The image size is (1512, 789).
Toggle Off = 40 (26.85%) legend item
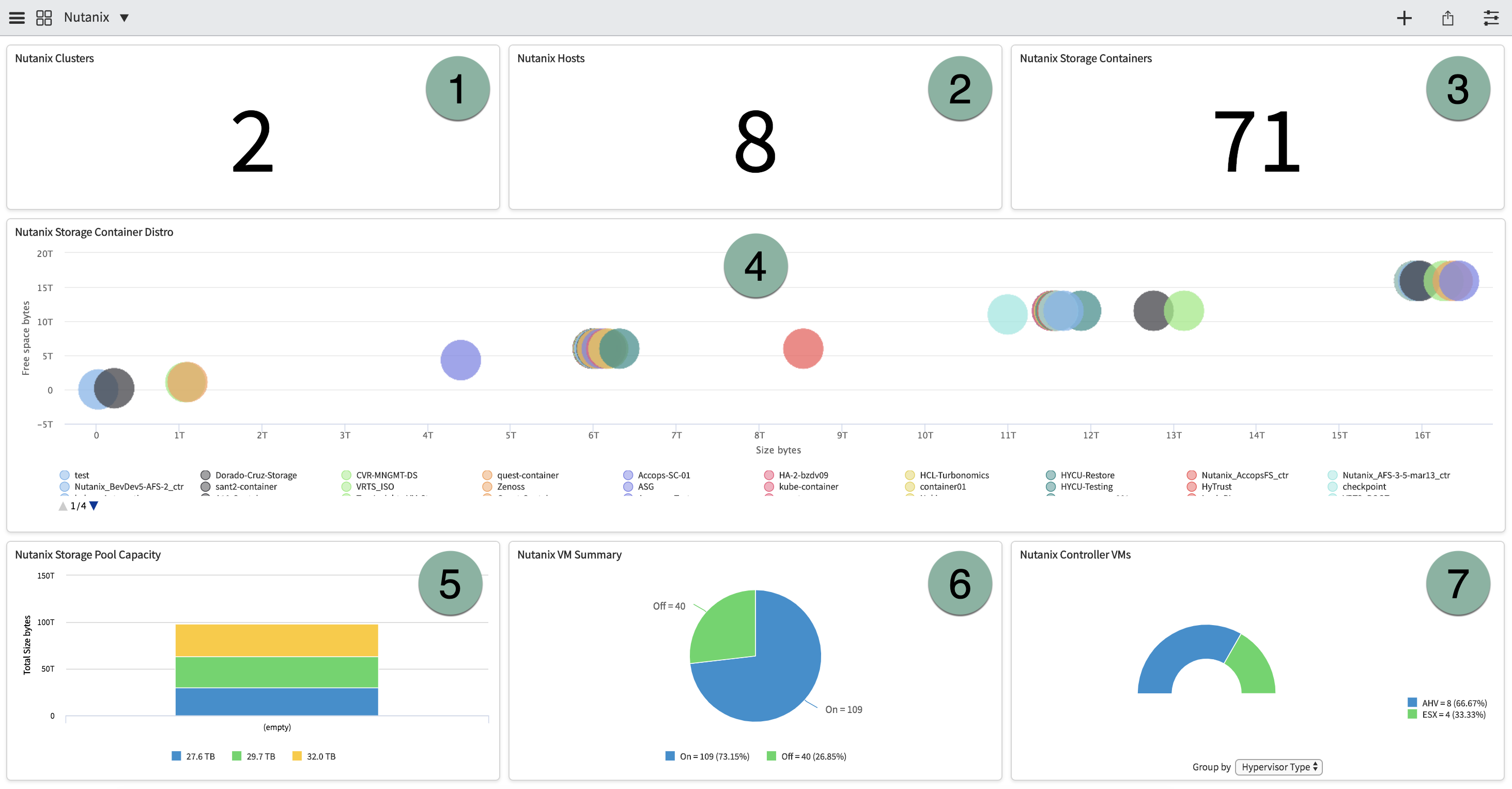(807, 756)
